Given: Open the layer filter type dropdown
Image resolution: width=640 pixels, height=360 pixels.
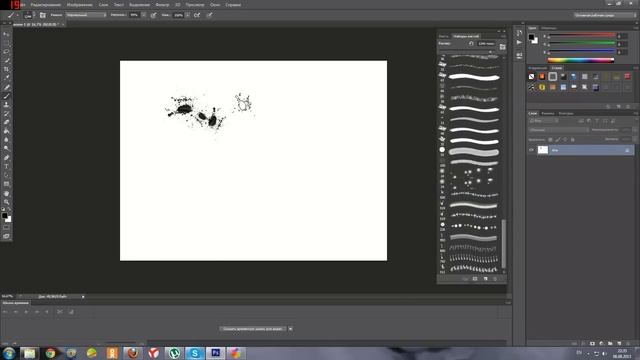Looking at the screenshot, I should (543, 121).
